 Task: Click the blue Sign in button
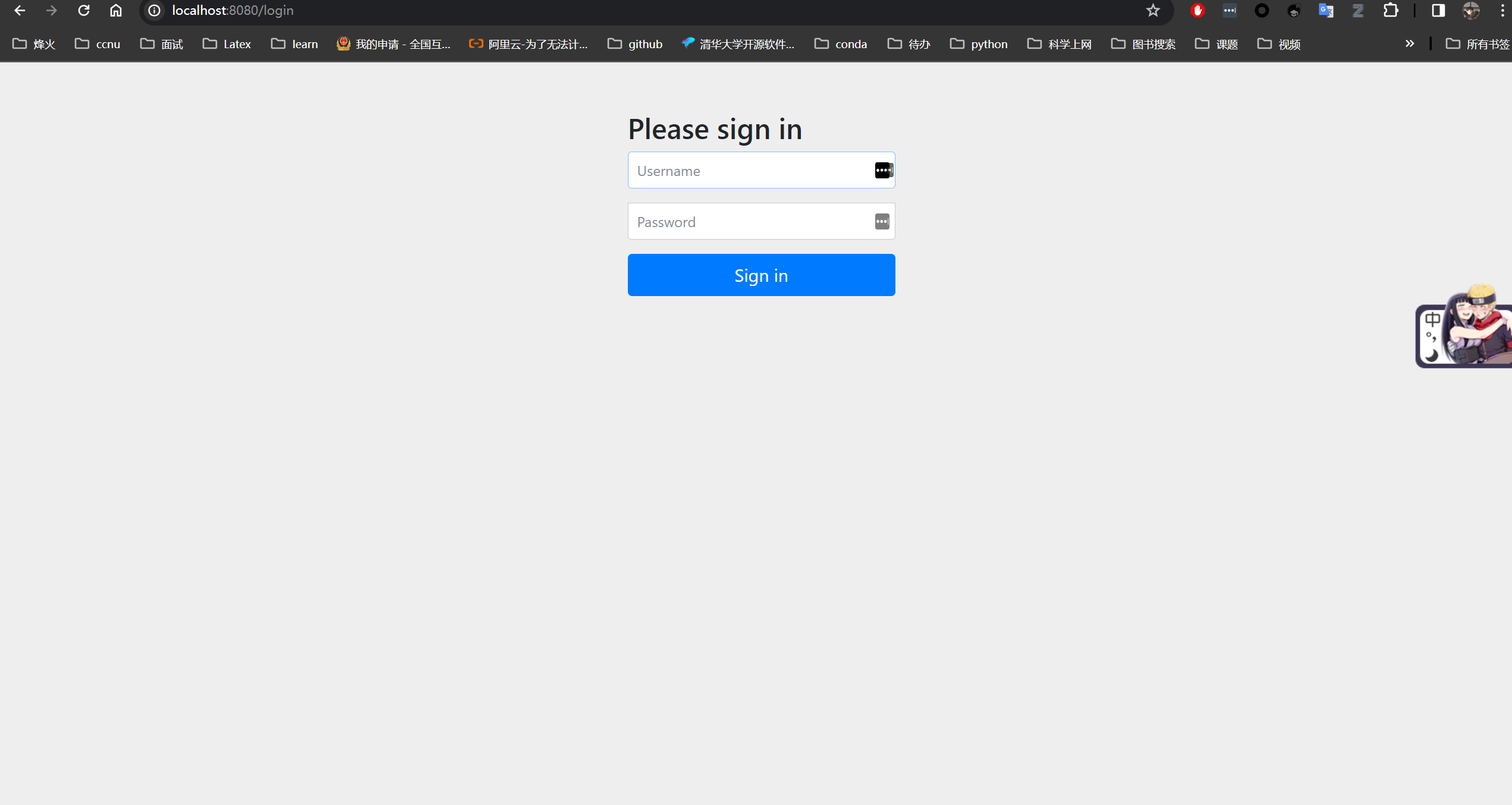point(761,275)
